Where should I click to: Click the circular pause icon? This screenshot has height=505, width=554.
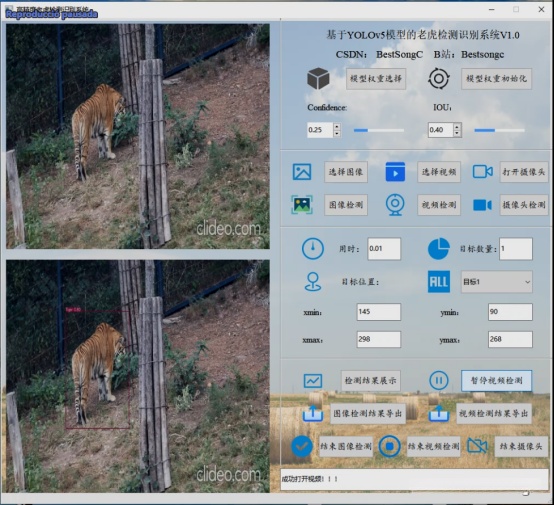click(x=438, y=381)
